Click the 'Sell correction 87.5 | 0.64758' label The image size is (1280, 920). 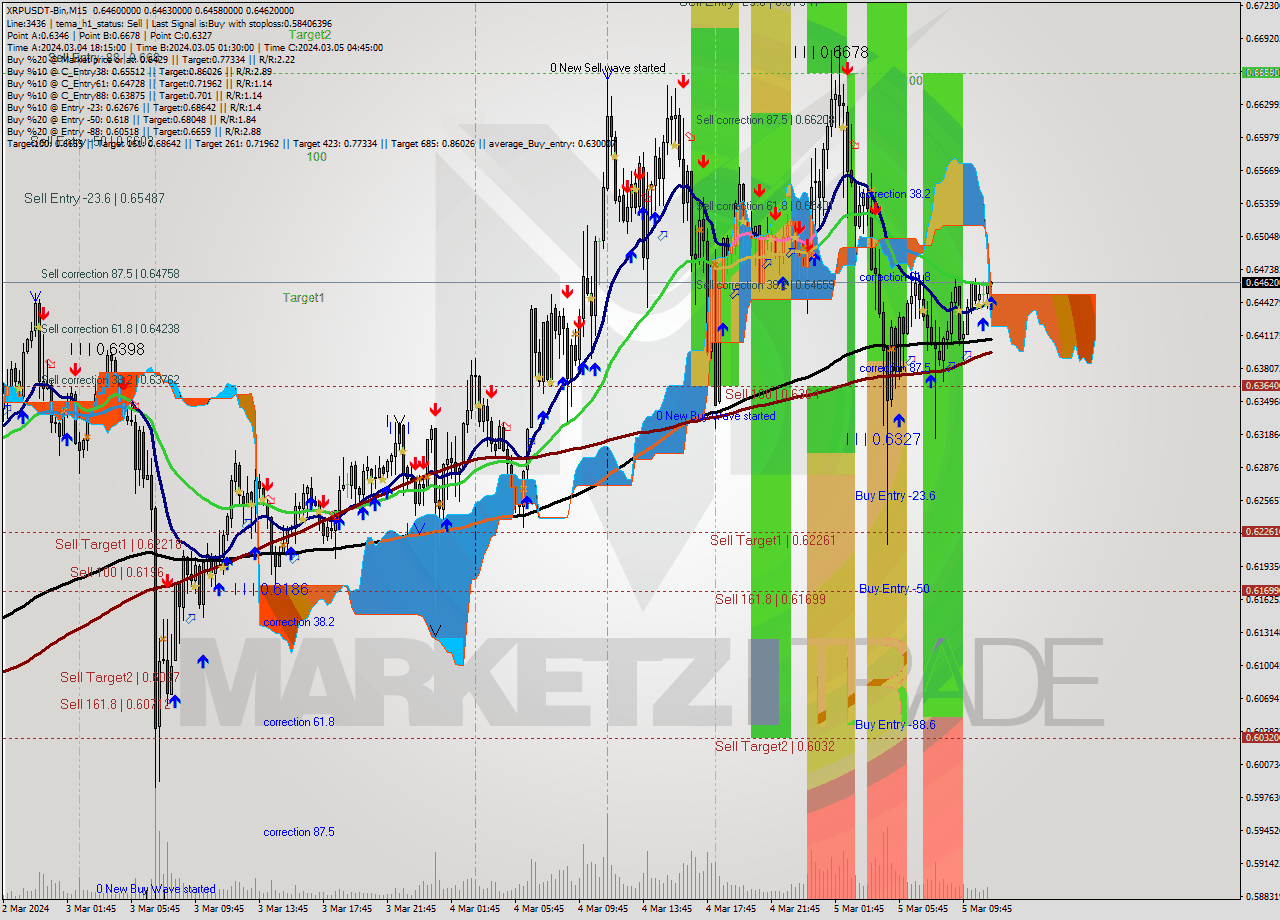(x=110, y=273)
